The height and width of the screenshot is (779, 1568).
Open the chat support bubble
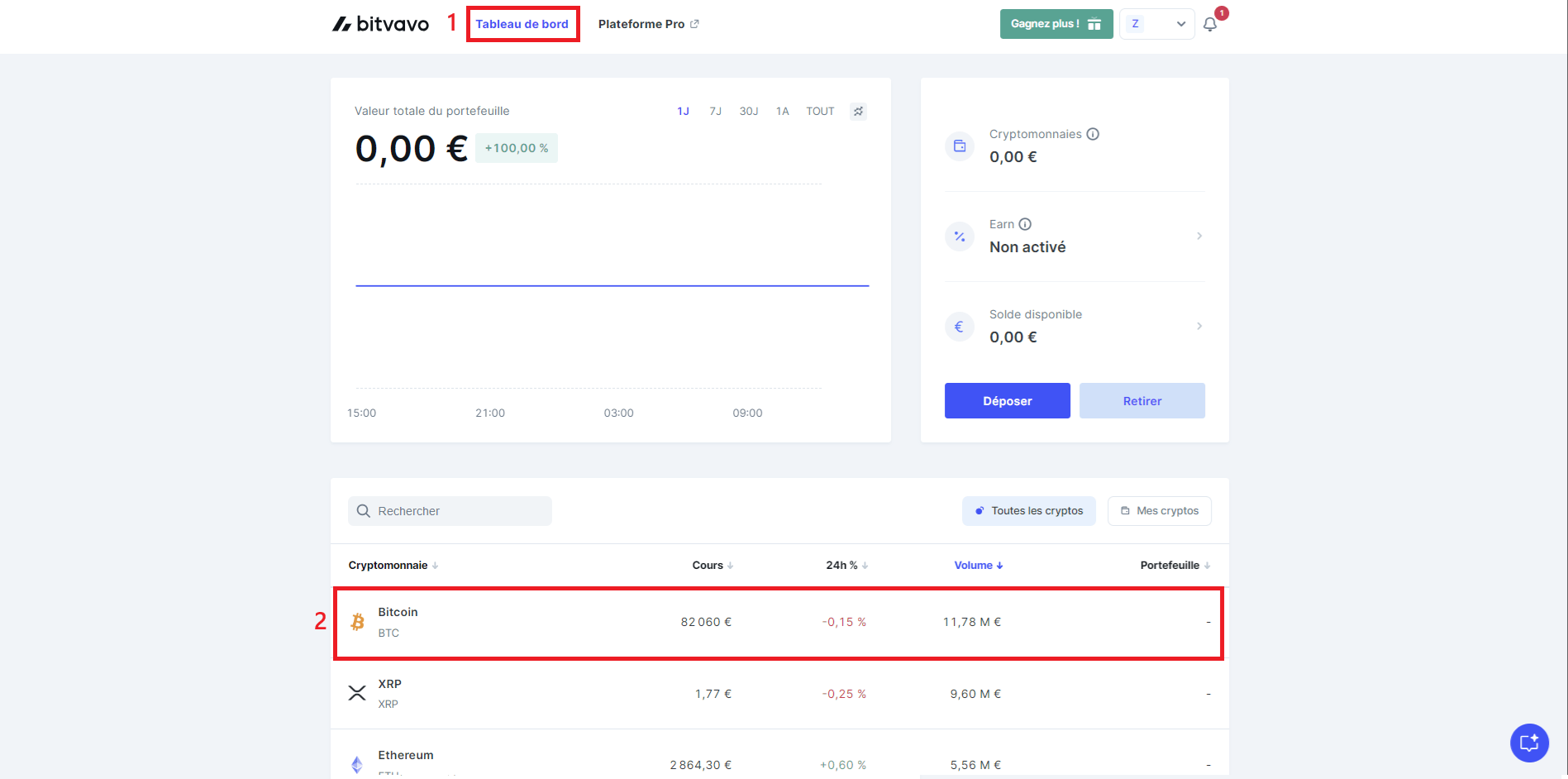coord(1528,742)
